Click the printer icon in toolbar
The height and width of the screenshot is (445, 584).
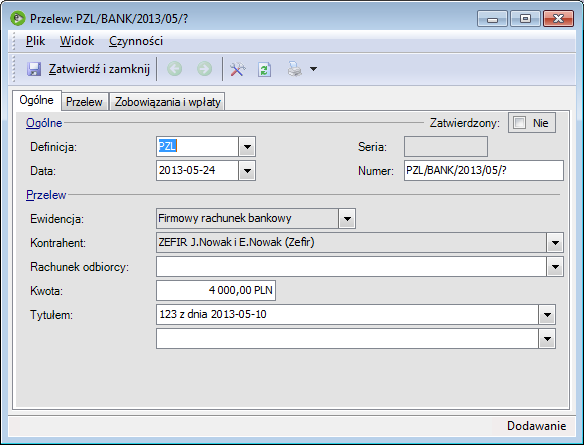click(x=295, y=69)
